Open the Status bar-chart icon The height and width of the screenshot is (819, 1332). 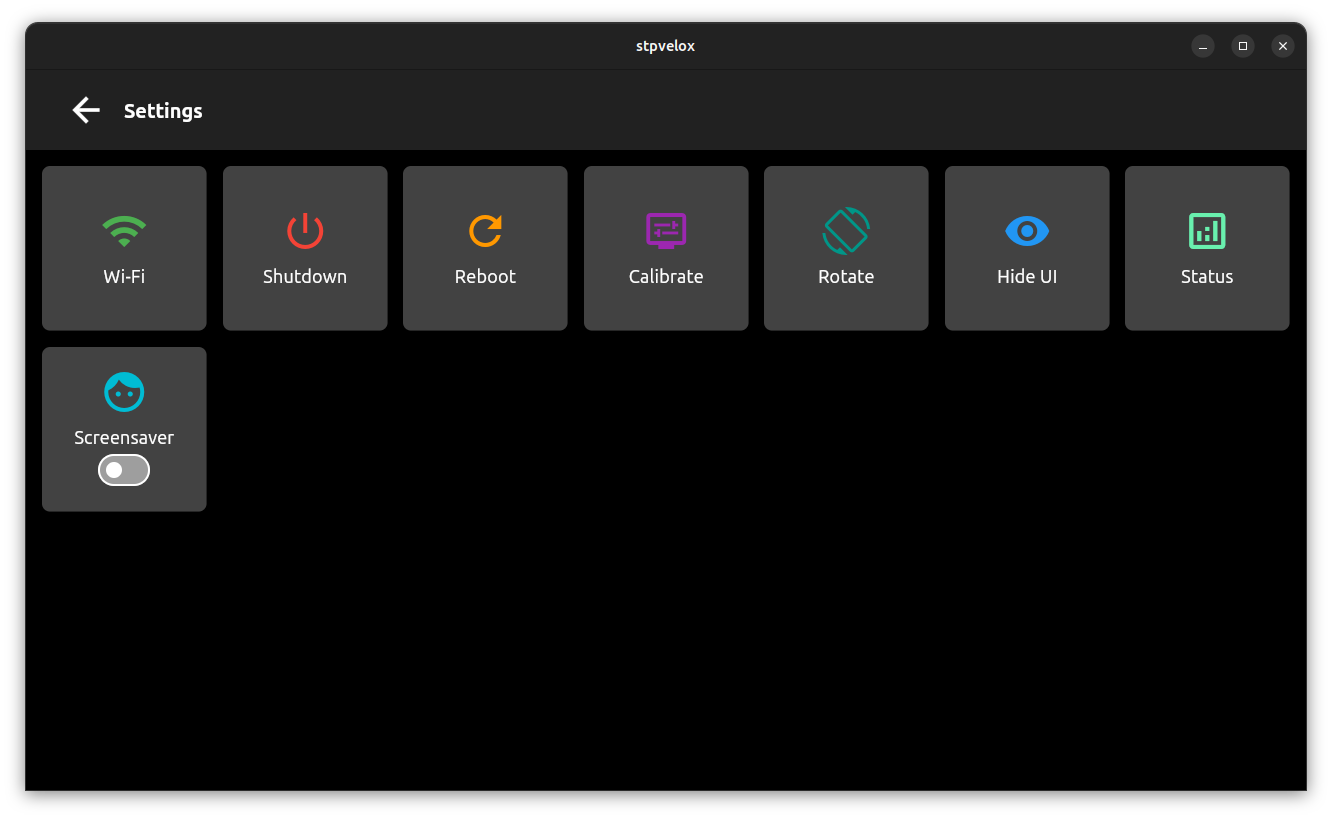coord(1207,230)
